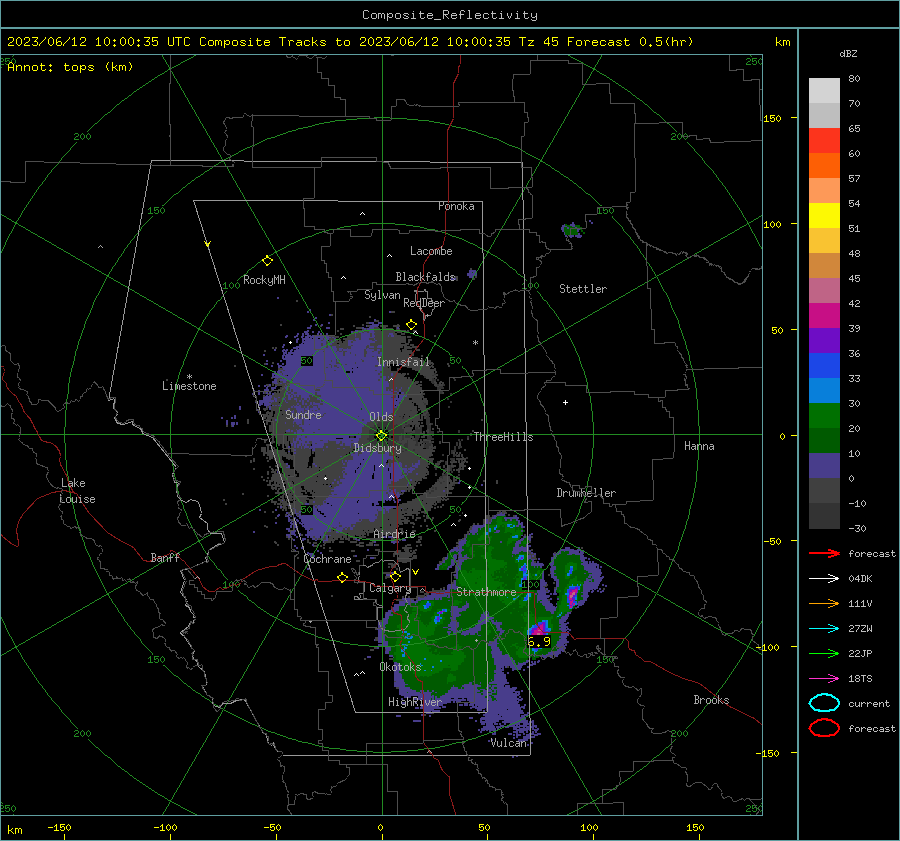Click the Strathmore map label
The image size is (900, 841).
[486, 592]
